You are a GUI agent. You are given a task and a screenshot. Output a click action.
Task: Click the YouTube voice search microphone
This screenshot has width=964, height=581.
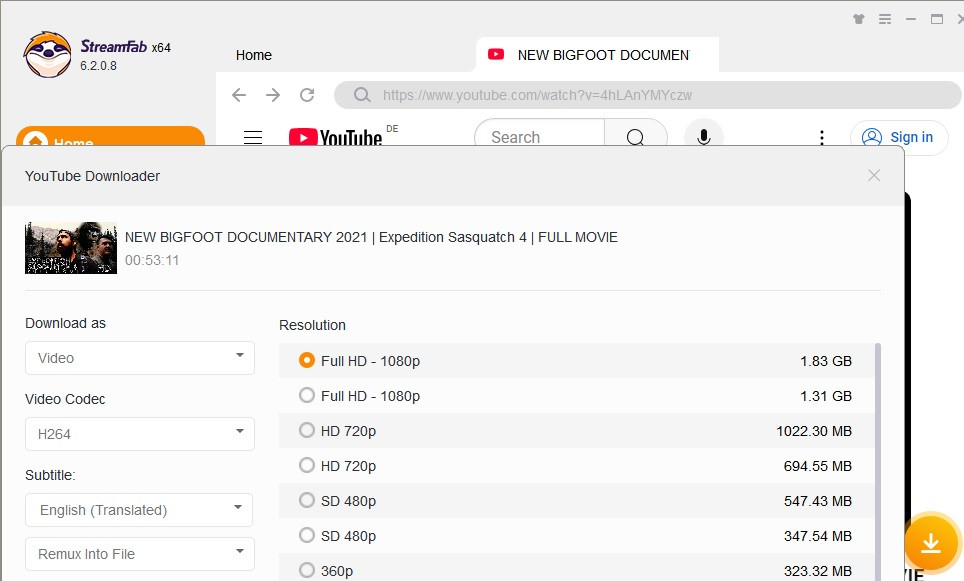pos(703,137)
